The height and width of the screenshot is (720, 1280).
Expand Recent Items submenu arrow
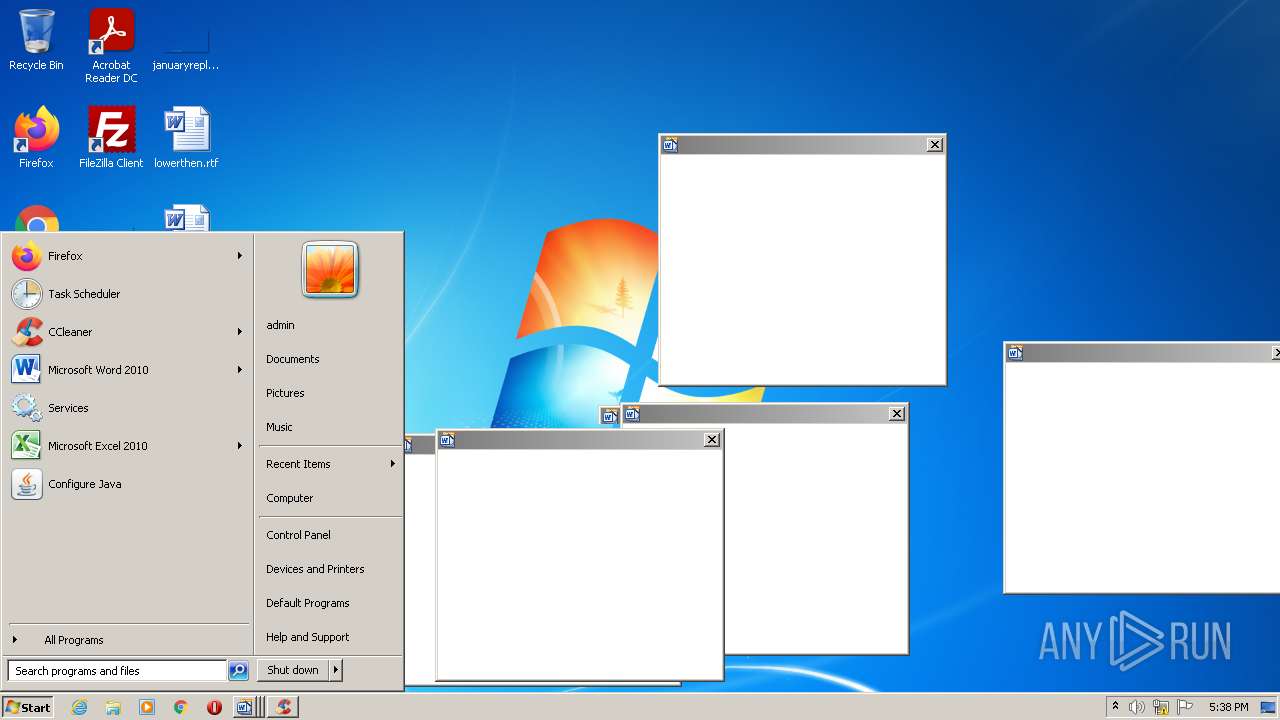tap(393, 464)
